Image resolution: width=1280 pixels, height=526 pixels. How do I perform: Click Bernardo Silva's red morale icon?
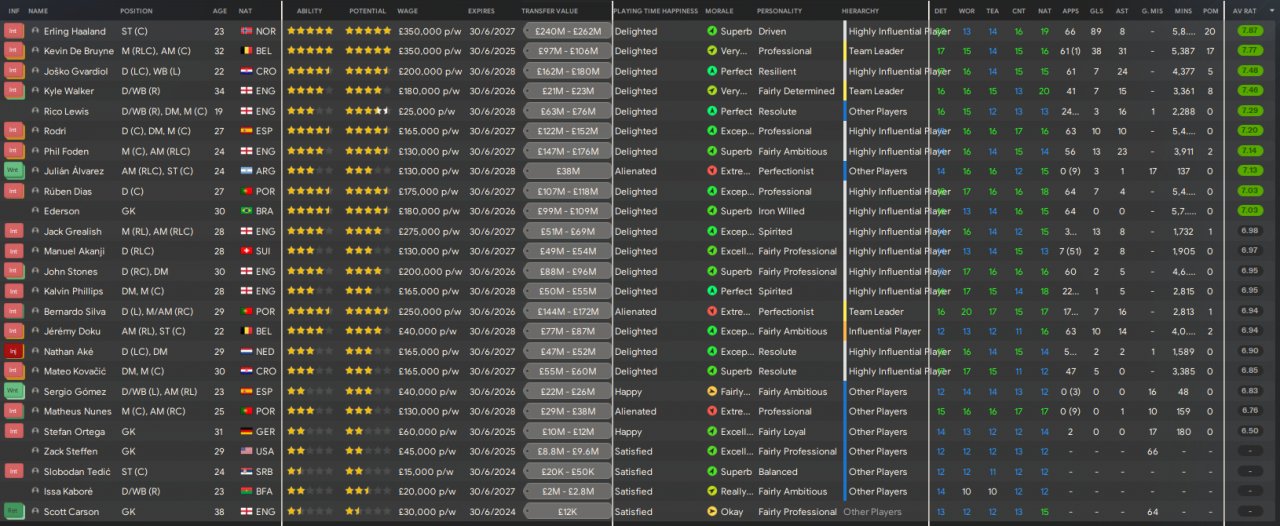pos(712,311)
